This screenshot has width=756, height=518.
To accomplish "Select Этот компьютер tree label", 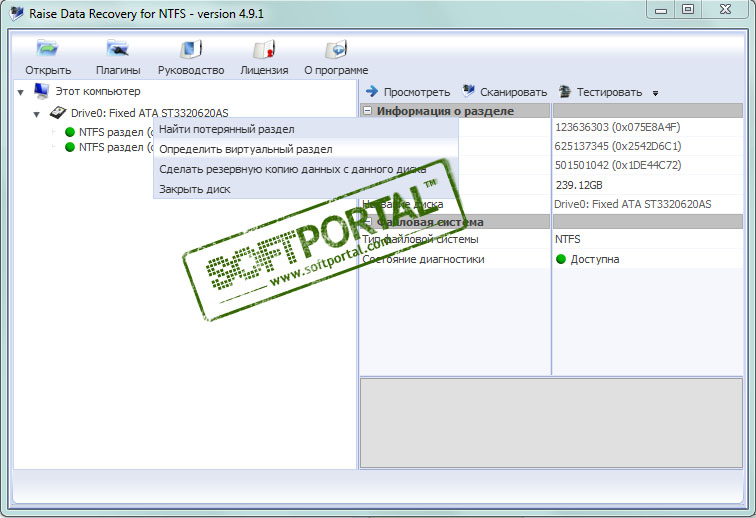I will [98, 91].
